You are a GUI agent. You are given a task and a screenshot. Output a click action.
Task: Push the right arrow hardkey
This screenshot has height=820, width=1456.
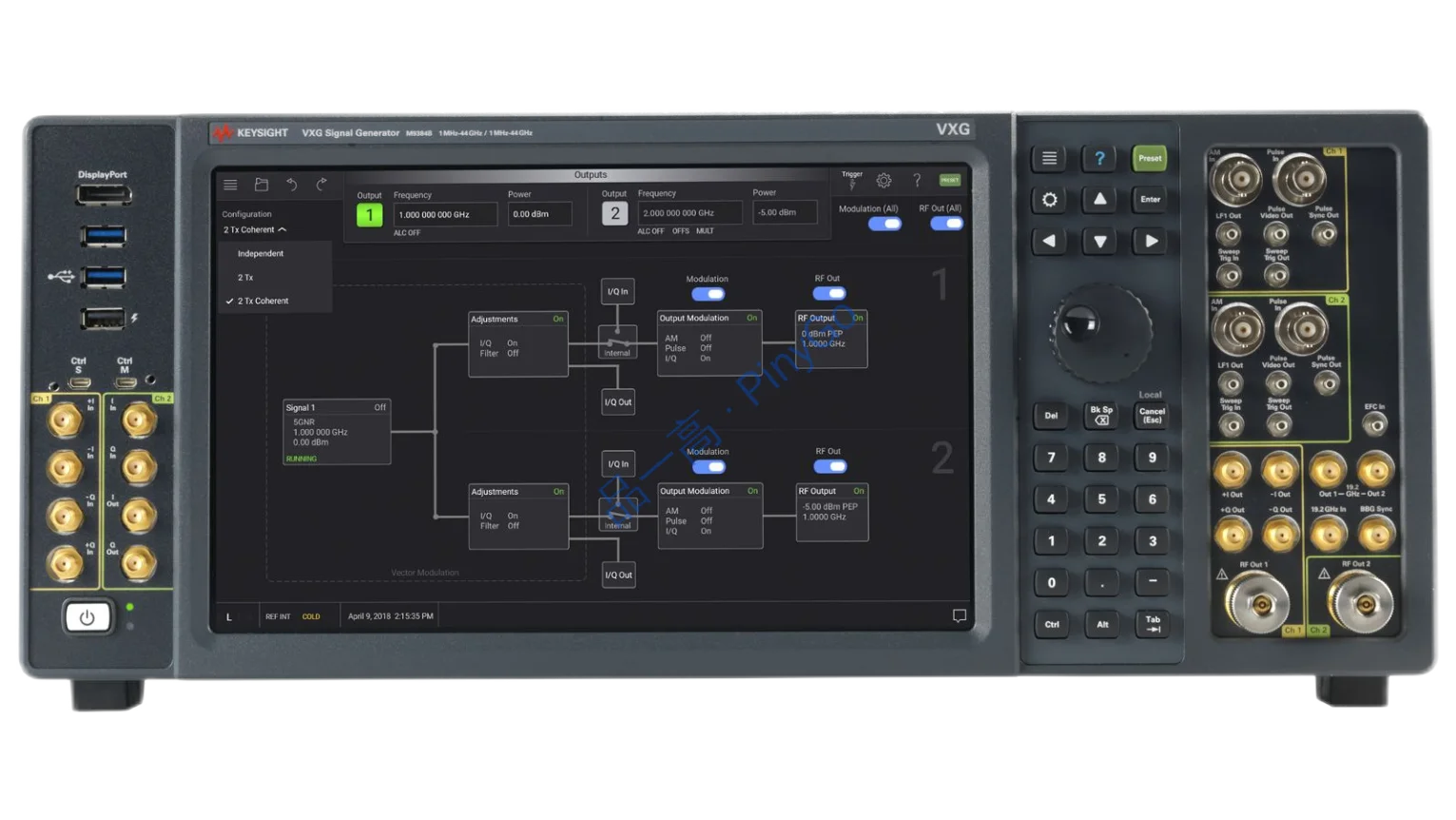pyautogui.click(x=1151, y=242)
